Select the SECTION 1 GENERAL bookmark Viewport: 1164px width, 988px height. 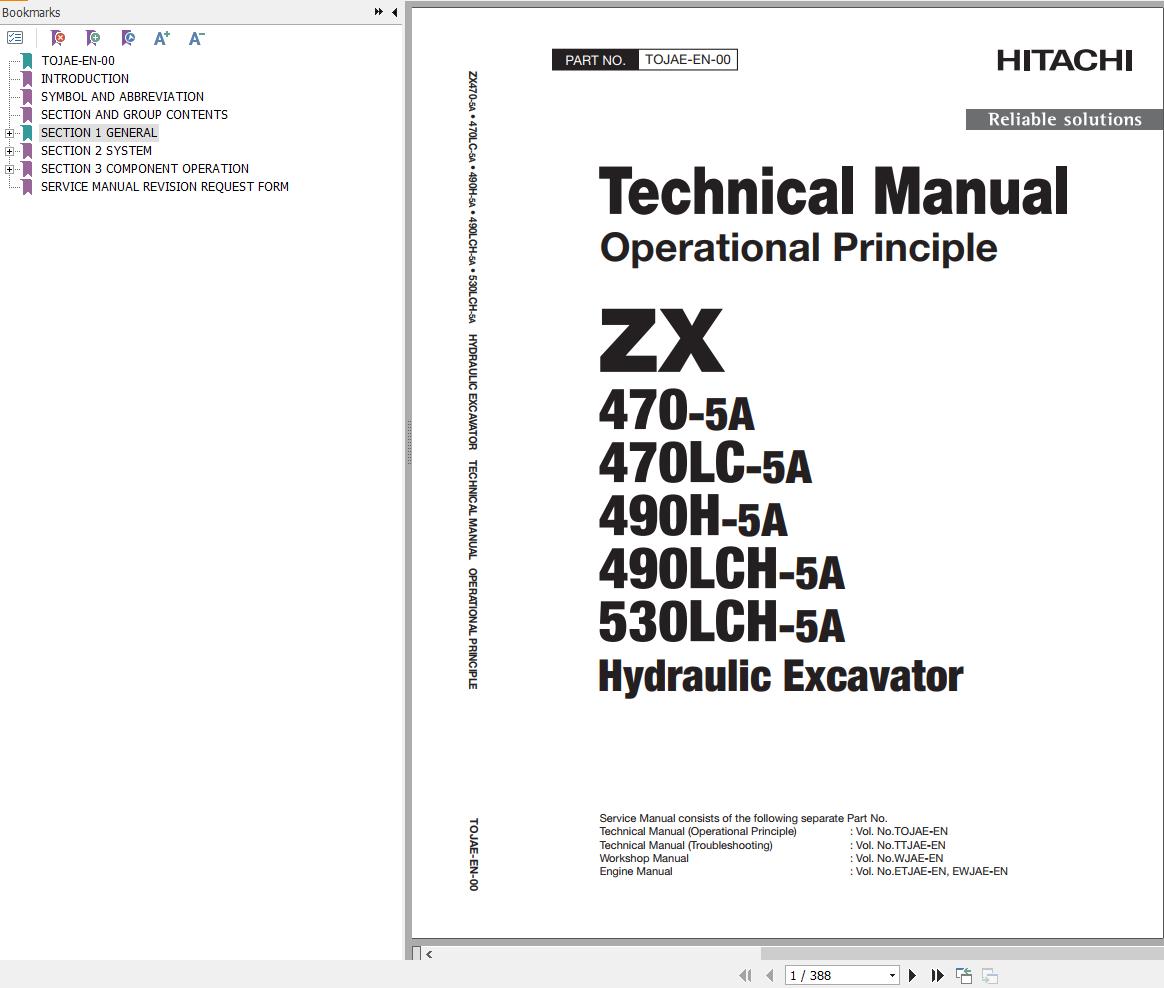point(99,133)
